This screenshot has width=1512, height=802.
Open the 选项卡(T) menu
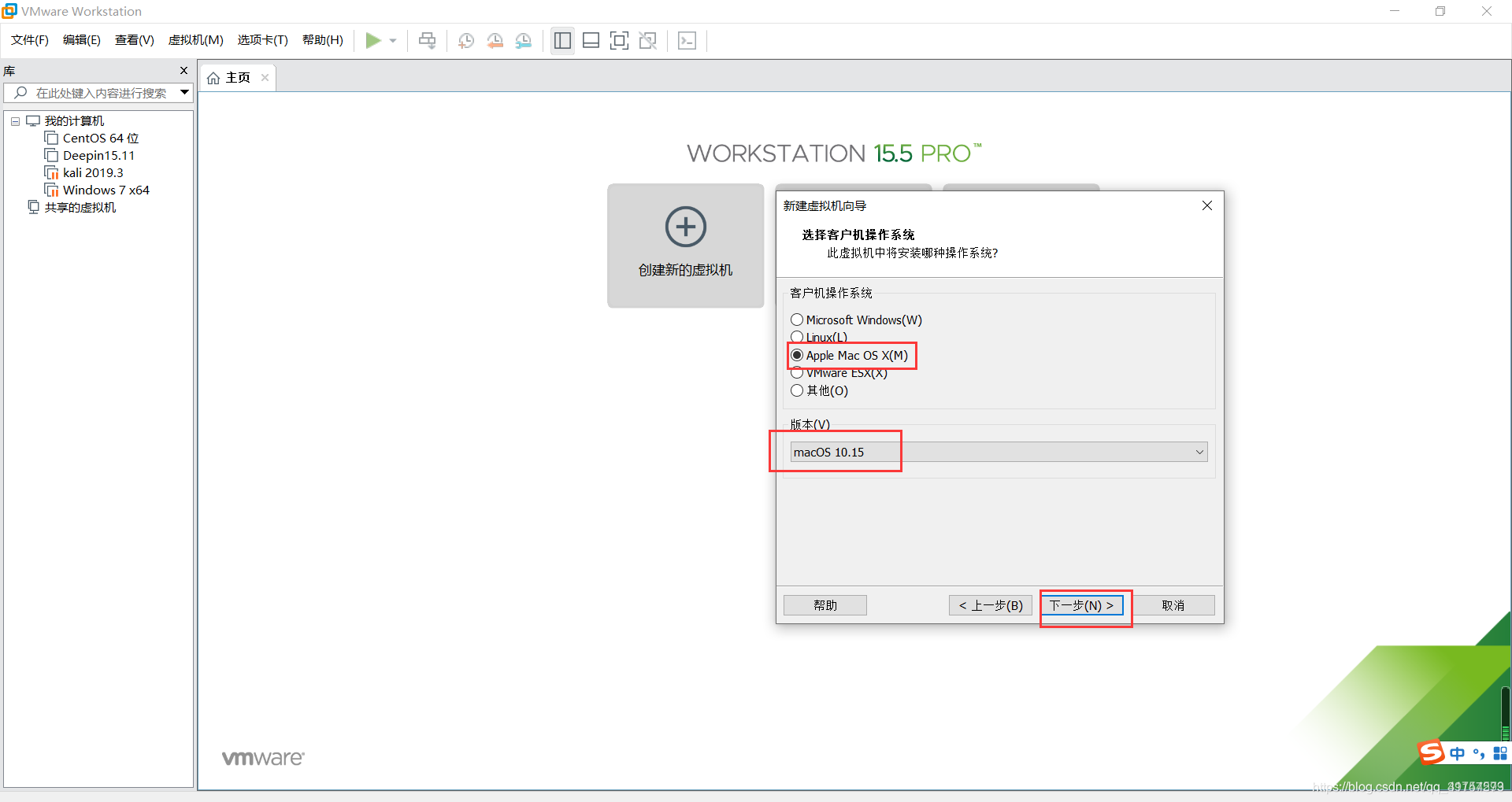click(x=263, y=40)
